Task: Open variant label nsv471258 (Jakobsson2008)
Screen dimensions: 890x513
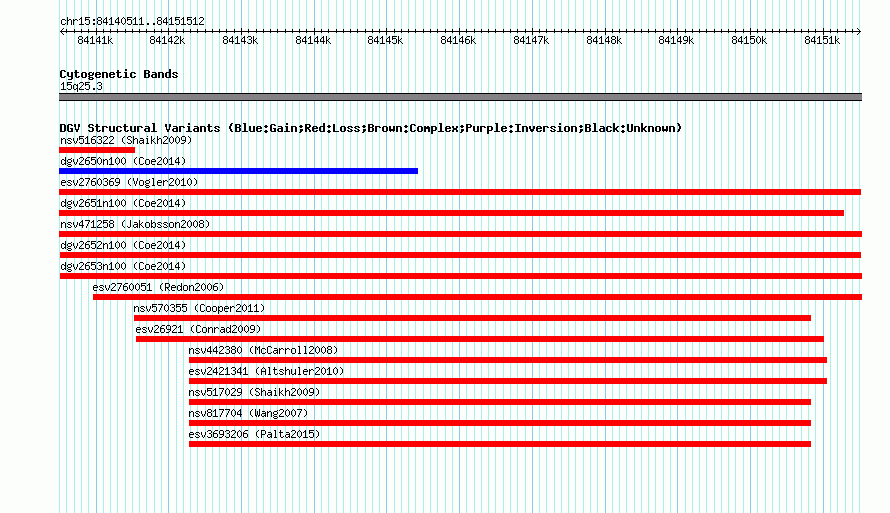Action: (x=135, y=224)
